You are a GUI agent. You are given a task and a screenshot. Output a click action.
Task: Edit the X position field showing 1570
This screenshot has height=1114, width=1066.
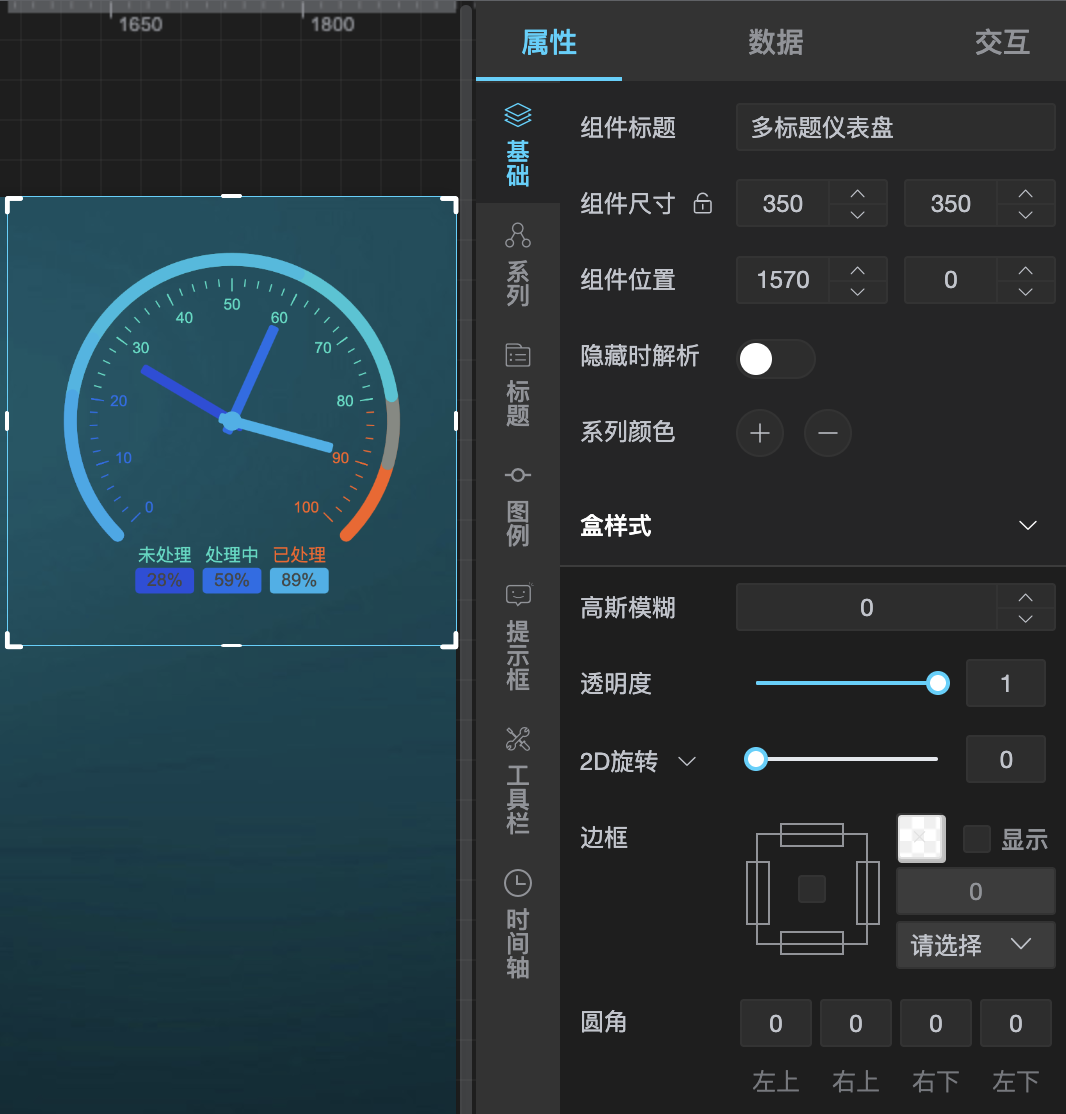coord(782,280)
